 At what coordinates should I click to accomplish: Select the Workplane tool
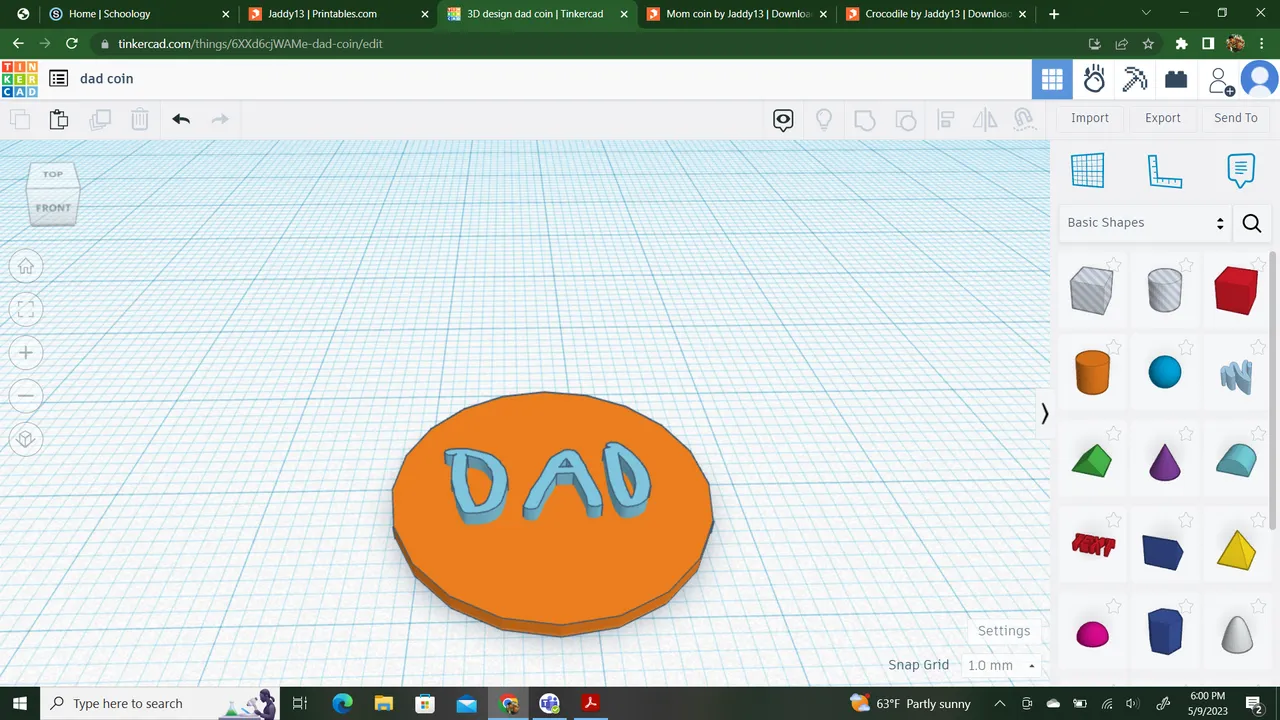[x=1088, y=170]
